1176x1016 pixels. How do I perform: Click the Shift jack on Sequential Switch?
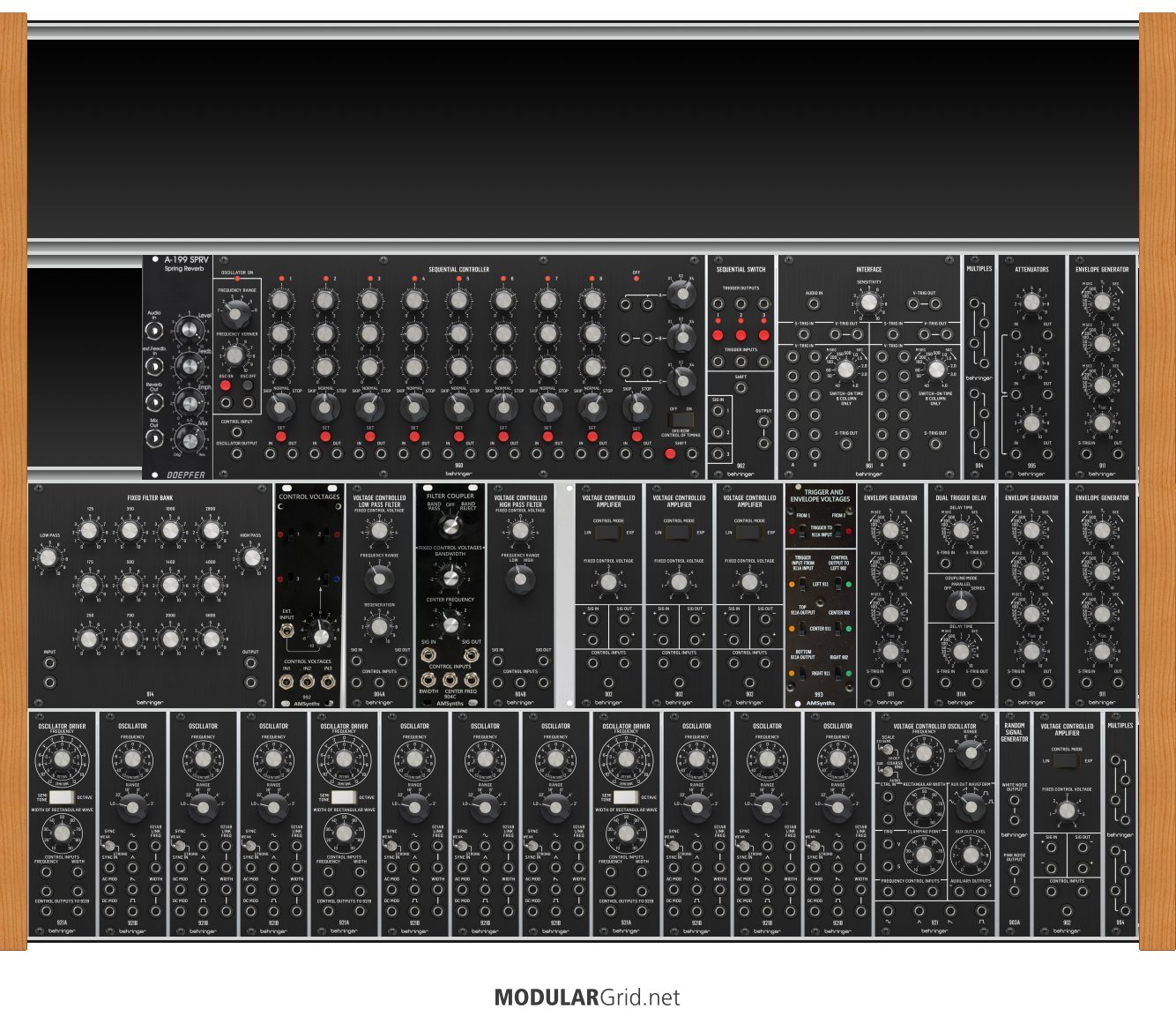[x=741, y=389]
